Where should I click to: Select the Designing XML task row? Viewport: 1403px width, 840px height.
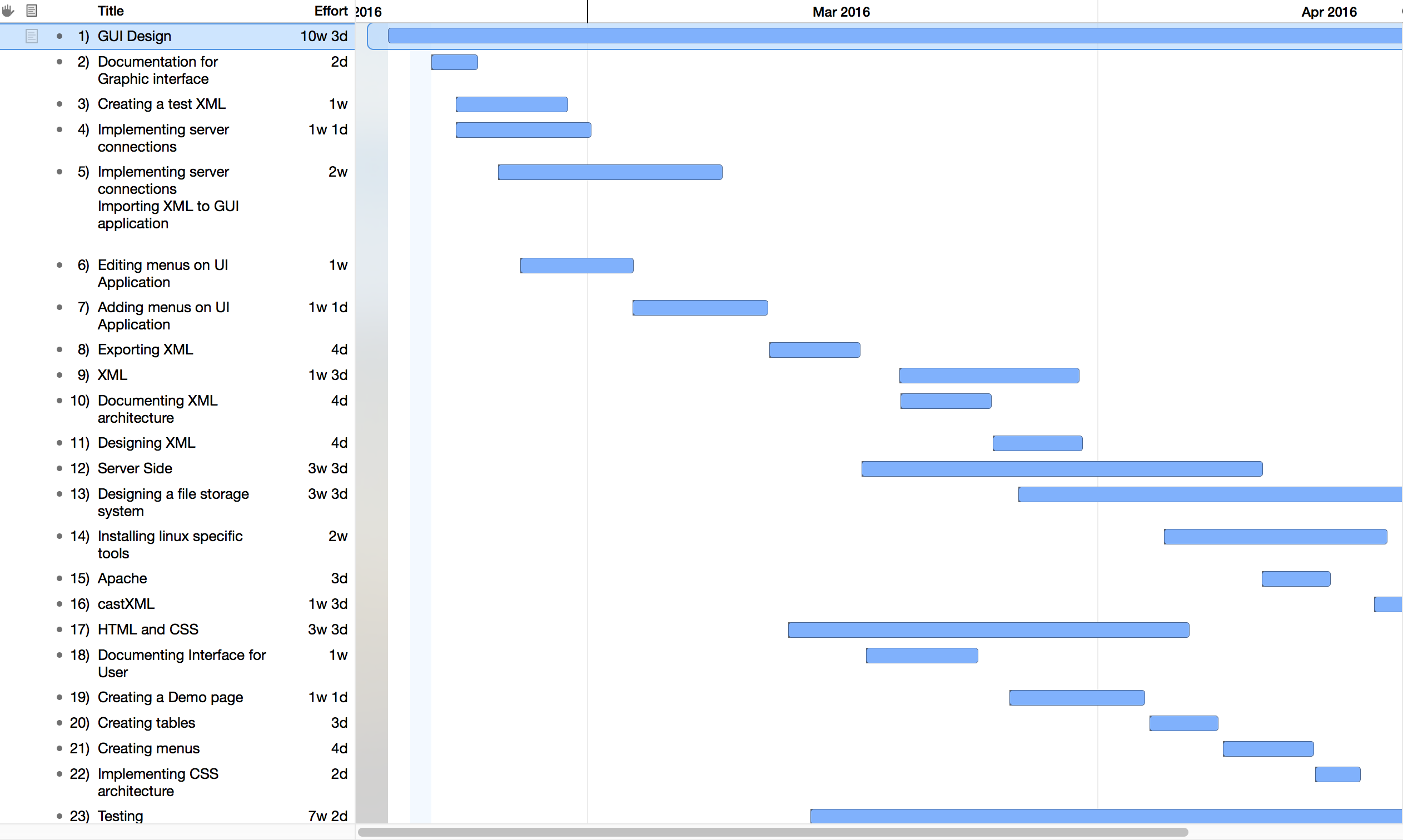coord(146,443)
